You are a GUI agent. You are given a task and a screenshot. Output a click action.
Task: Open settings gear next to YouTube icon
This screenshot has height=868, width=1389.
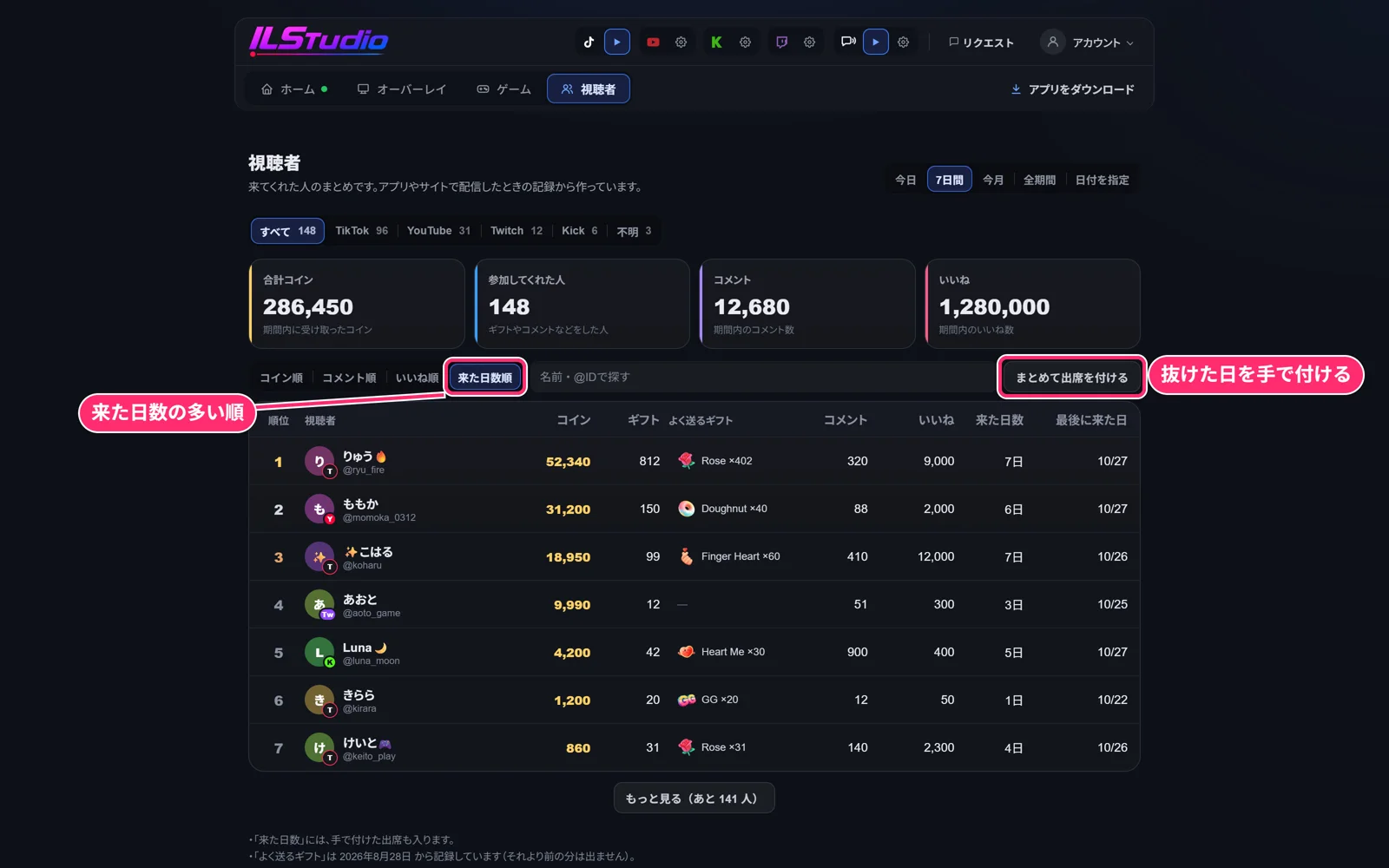tap(681, 42)
